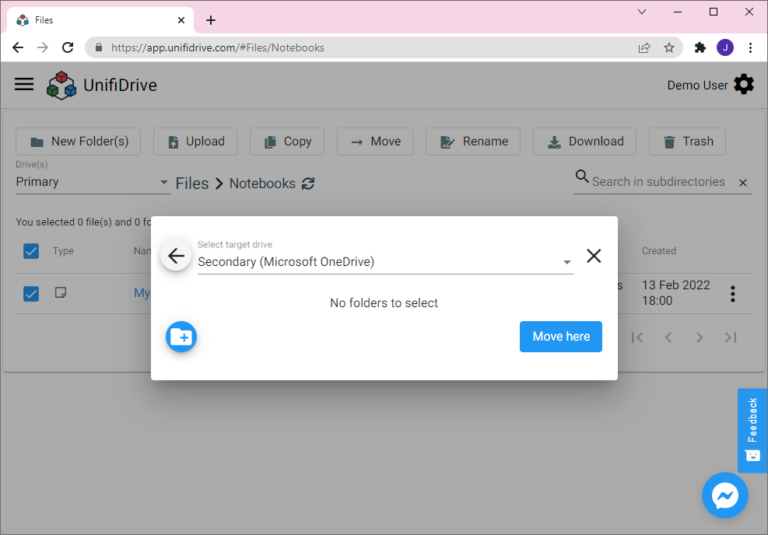The height and width of the screenshot is (535, 768).
Task: Reload the browser page
Action: [x=68, y=48]
